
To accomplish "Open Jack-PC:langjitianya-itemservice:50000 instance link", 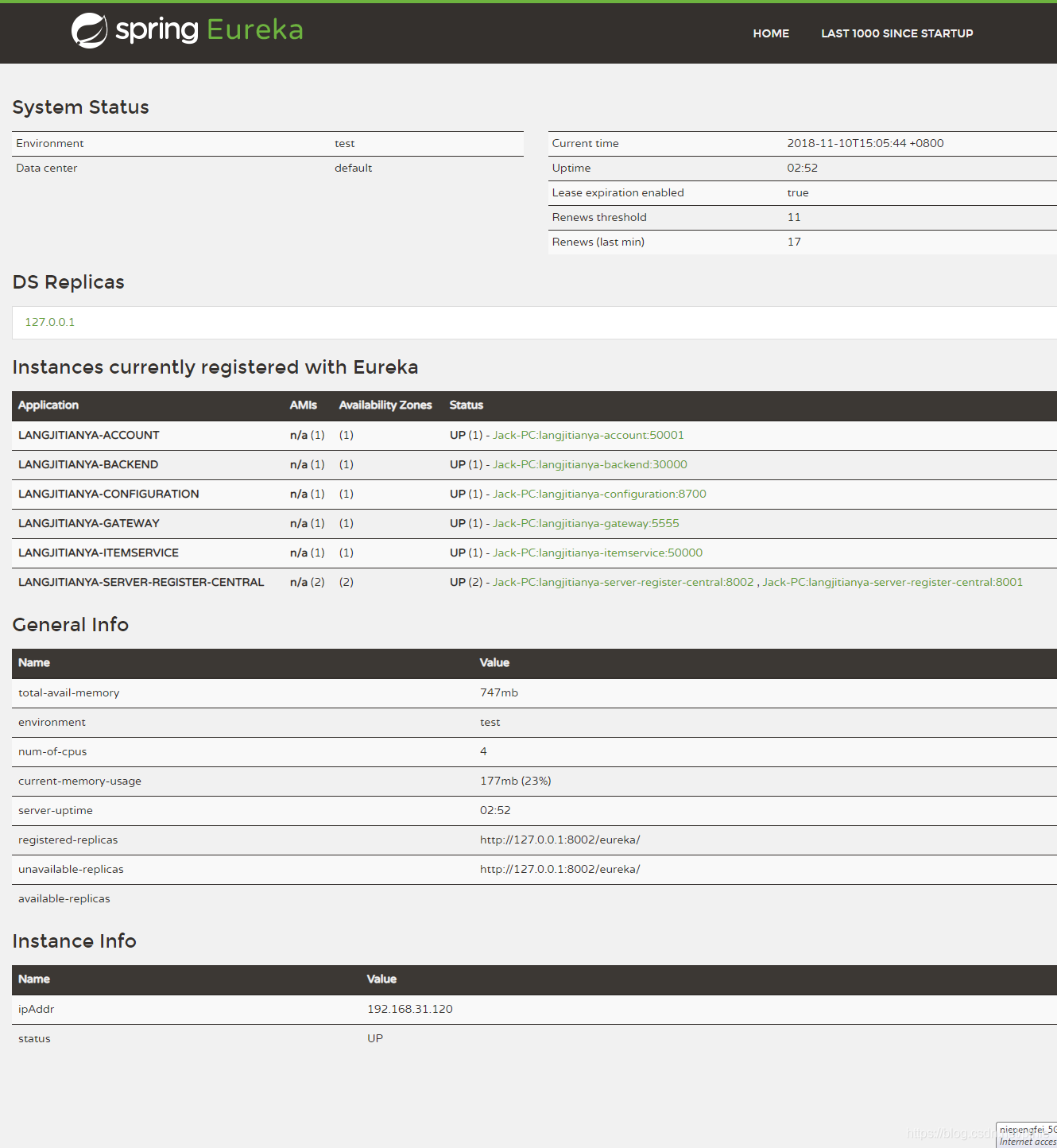I will (598, 553).
